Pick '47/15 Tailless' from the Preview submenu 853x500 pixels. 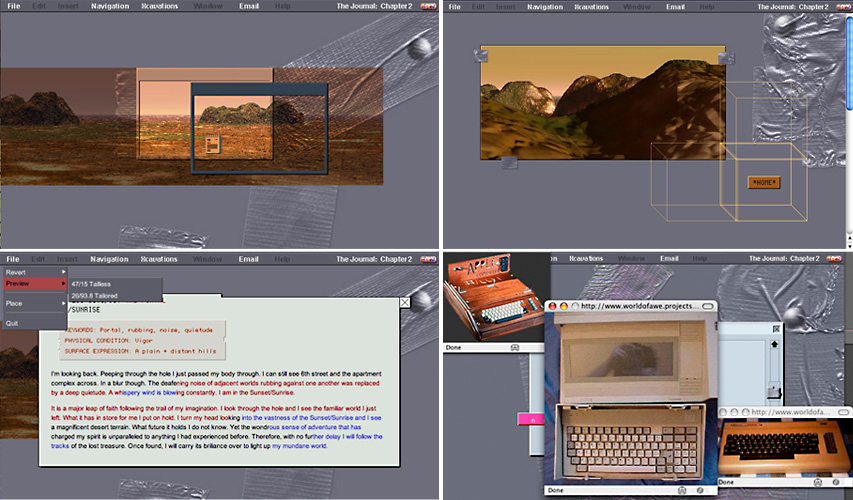91,284
